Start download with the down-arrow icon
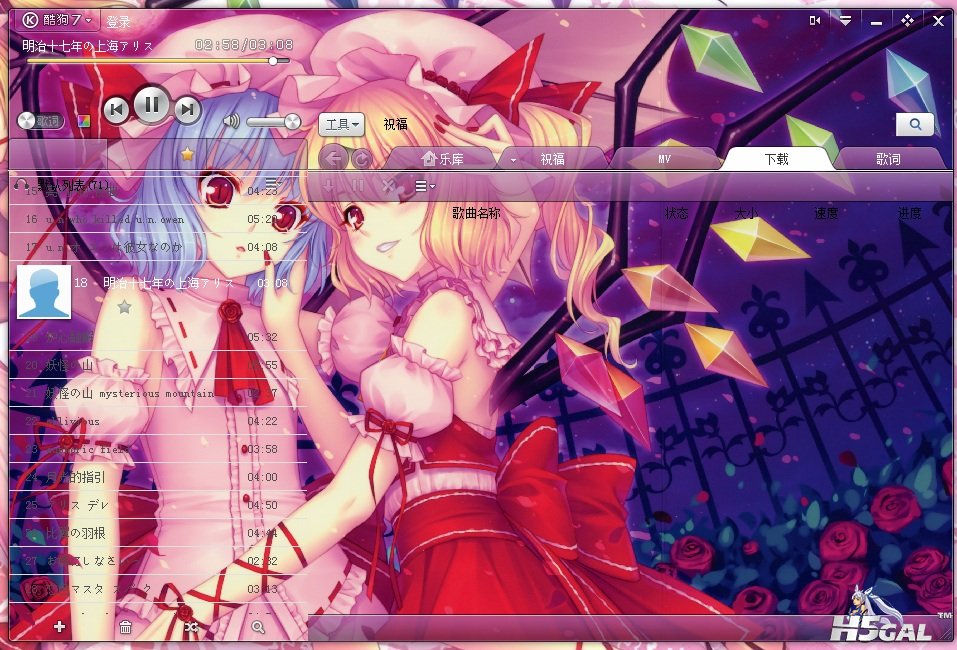This screenshot has width=957, height=650. click(328, 186)
